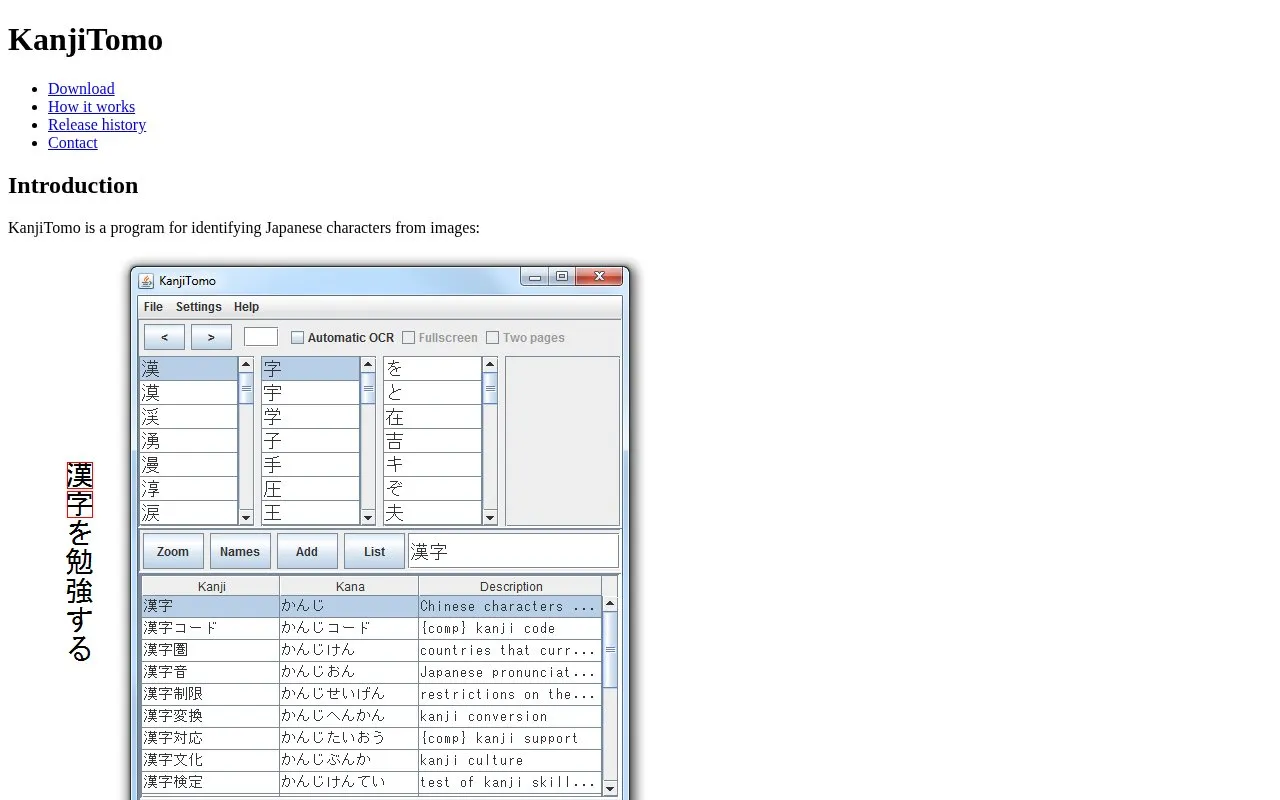The image size is (1280, 800).
Task: Select the 漢字圏 dictionary row
Action: pos(371,650)
